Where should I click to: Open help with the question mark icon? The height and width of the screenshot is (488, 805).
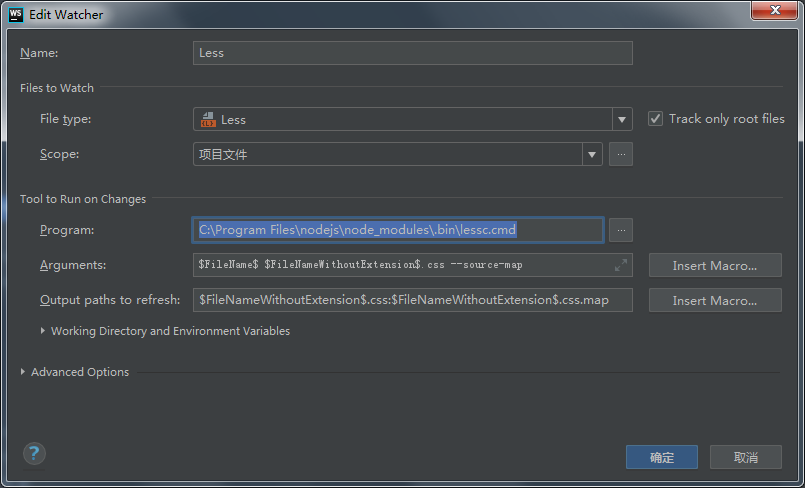click(35, 454)
